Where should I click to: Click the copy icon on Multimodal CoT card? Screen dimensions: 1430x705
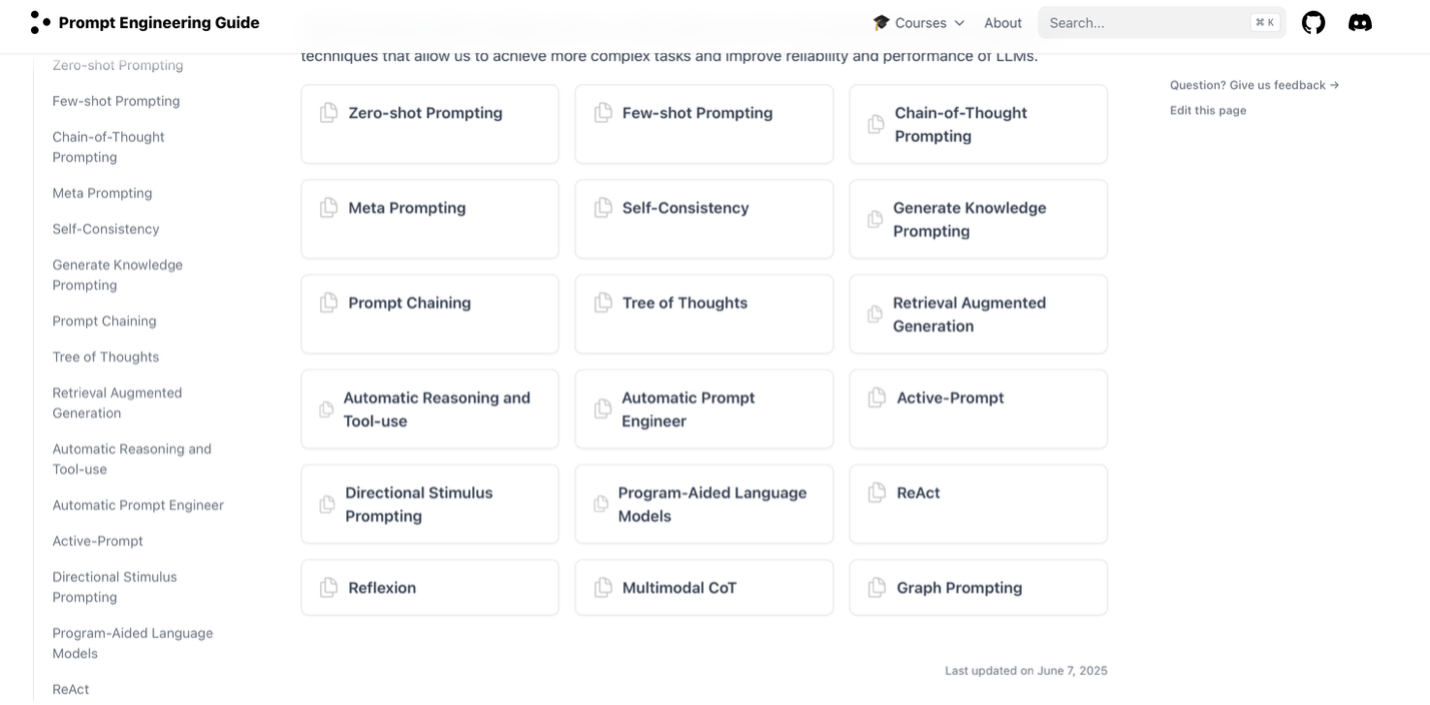click(x=601, y=587)
